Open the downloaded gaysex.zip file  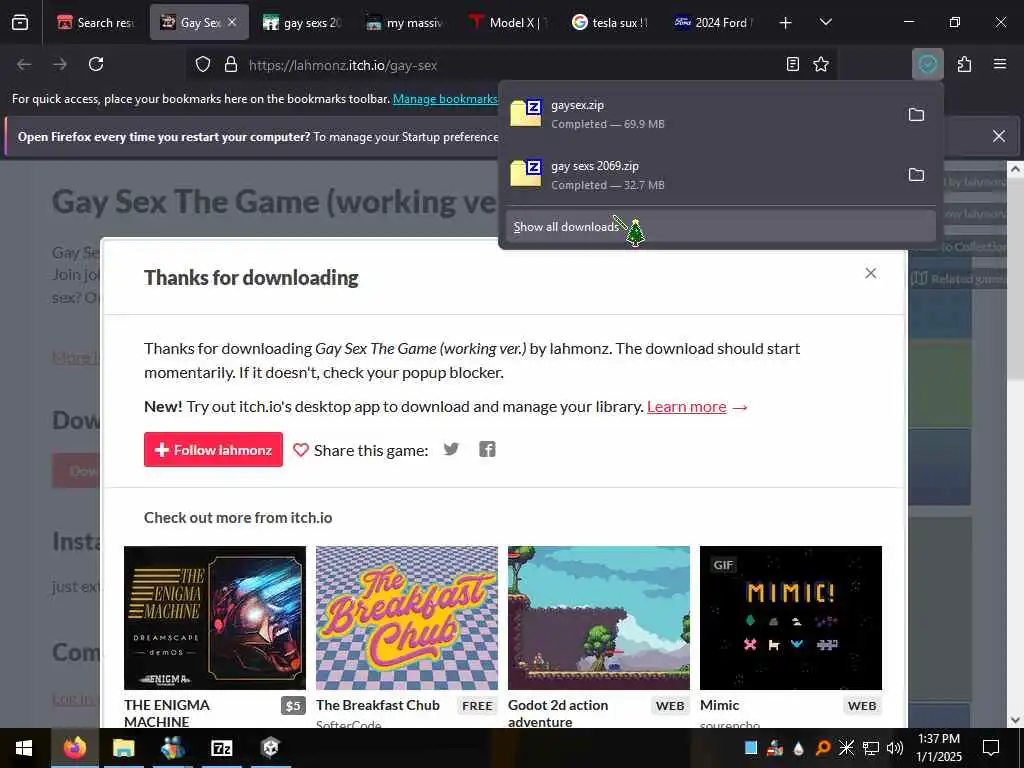[699, 114]
